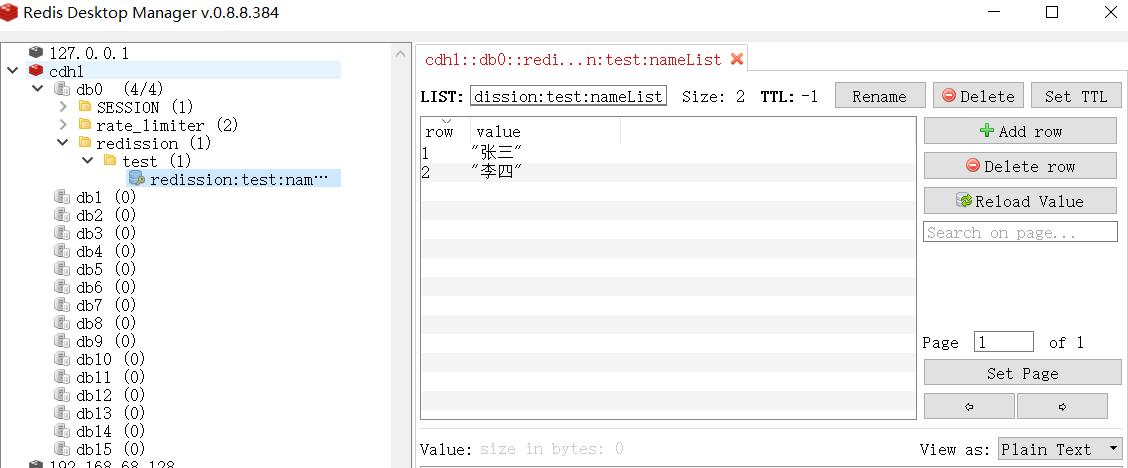Close the nameList tab with red X

click(x=737, y=59)
